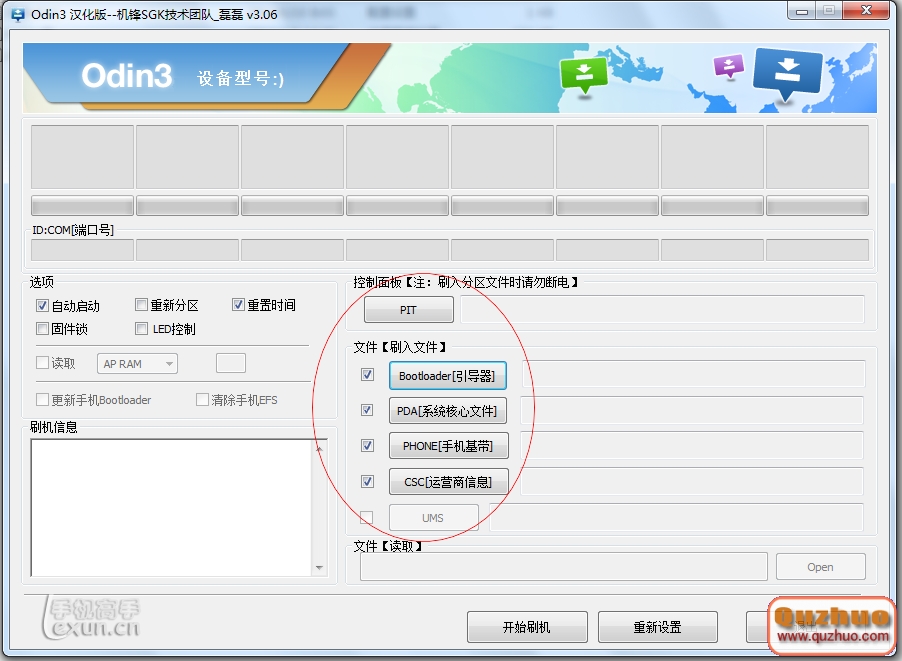Image resolution: width=902 pixels, height=661 pixels.
Task: Click the PIT file path field
Action: tap(663, 310)
